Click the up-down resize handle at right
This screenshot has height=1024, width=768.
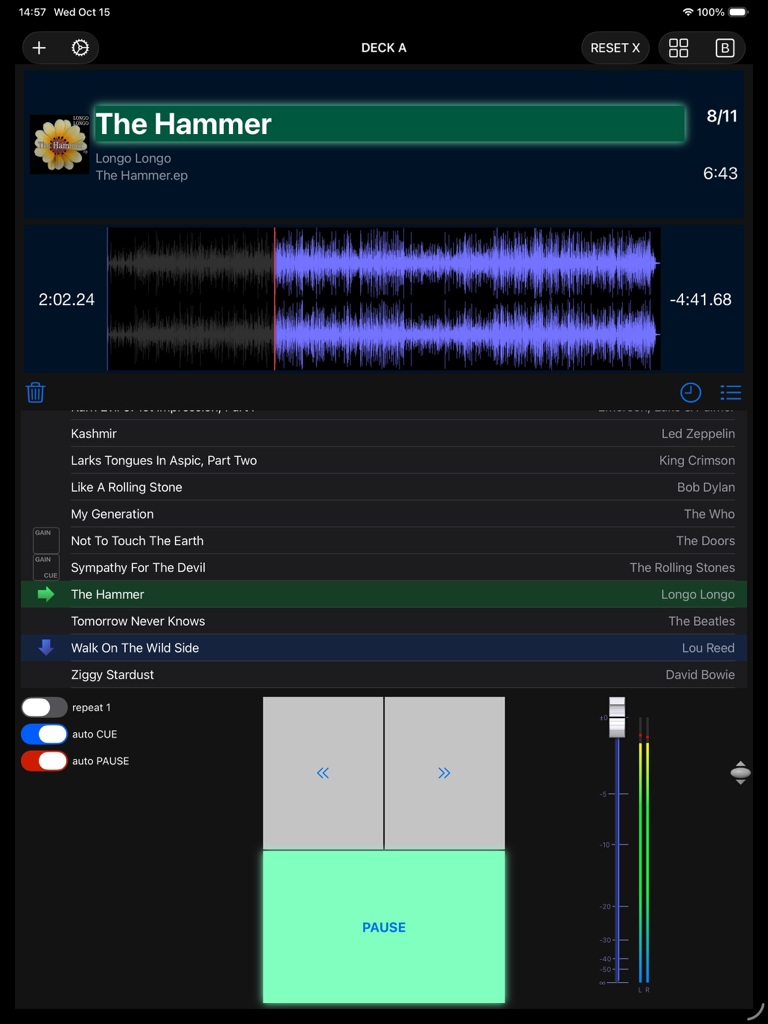click(741, 773)
